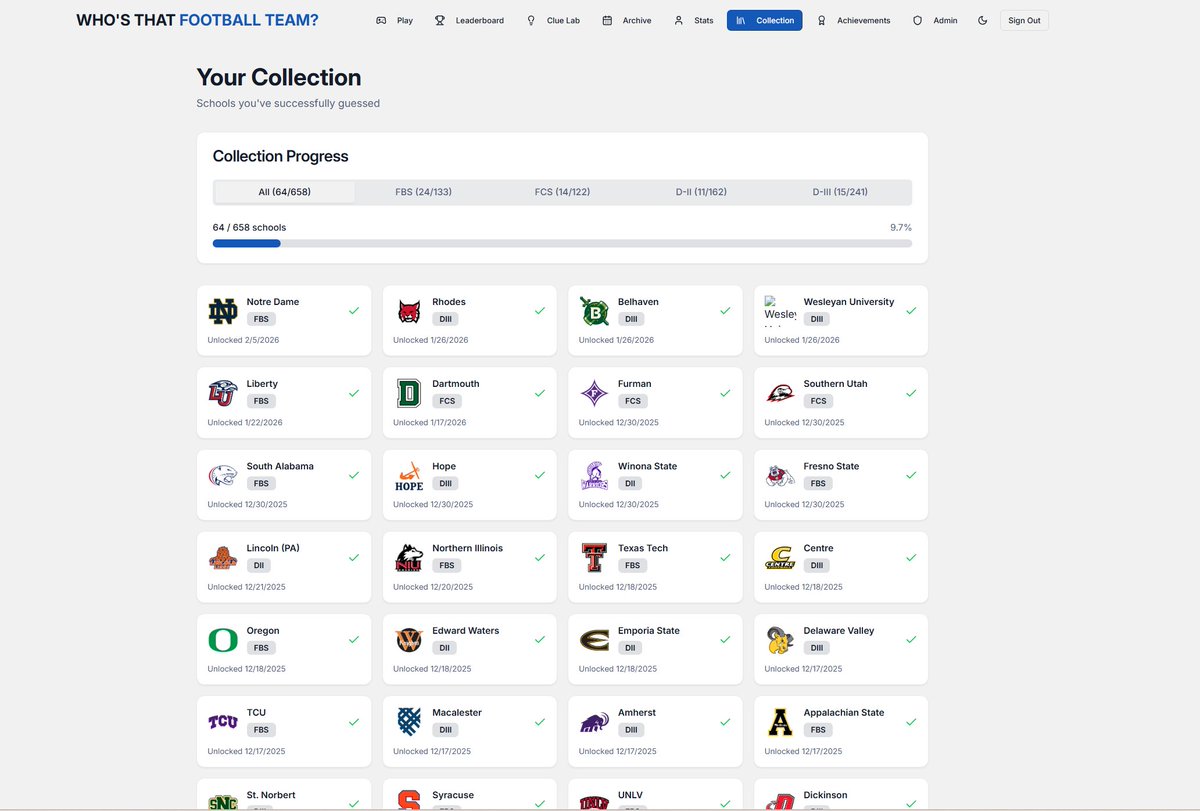Viewport: 1200px width, 811px height.
Task: Click the Texas Tech double-T logo
Action: pyautogui.click(x=594, y=558)
